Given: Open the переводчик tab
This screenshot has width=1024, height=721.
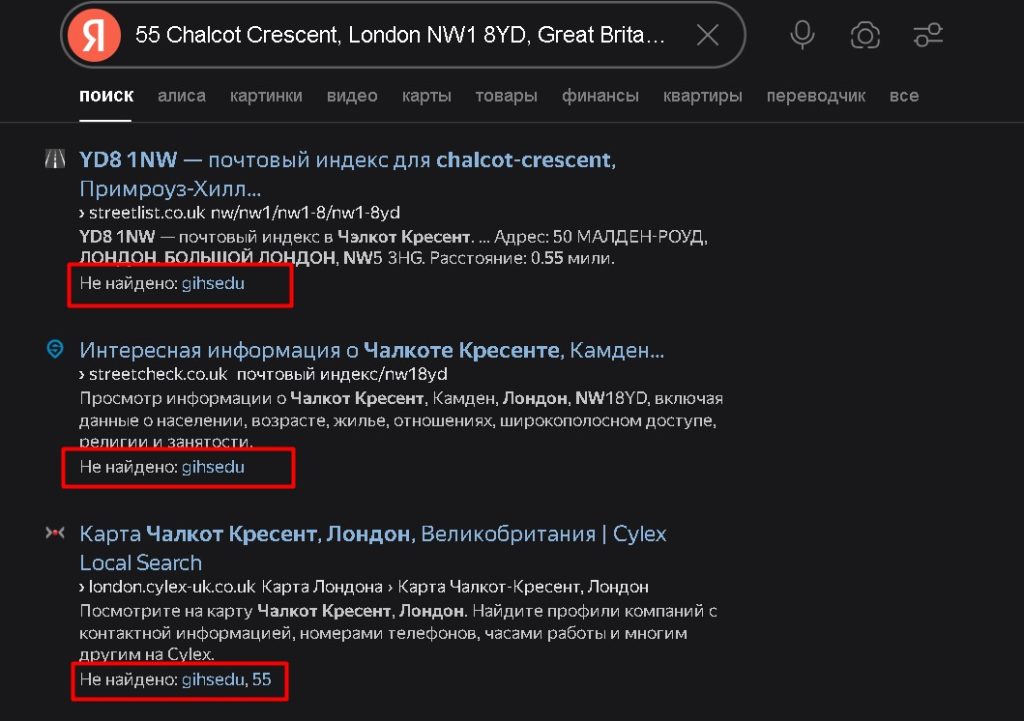Looking at the screenshot, I should coord(816,96).
